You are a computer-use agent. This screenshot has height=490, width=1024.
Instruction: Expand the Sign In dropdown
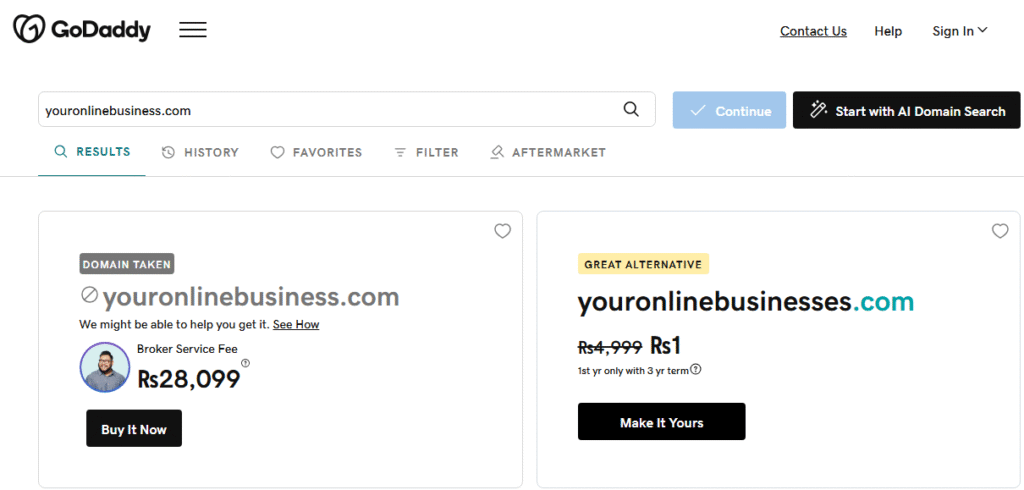(959, 31)
